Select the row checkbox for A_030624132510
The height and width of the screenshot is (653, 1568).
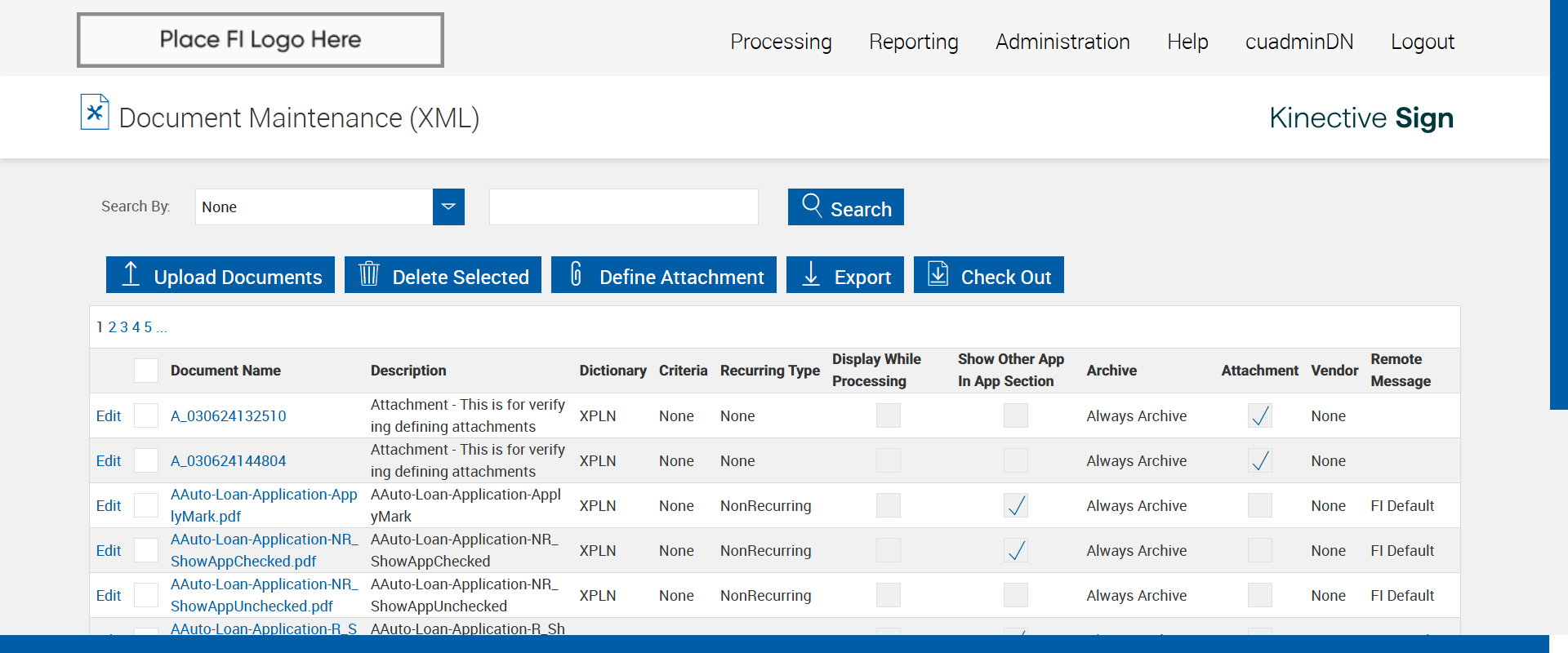click(x=146, y=415)
